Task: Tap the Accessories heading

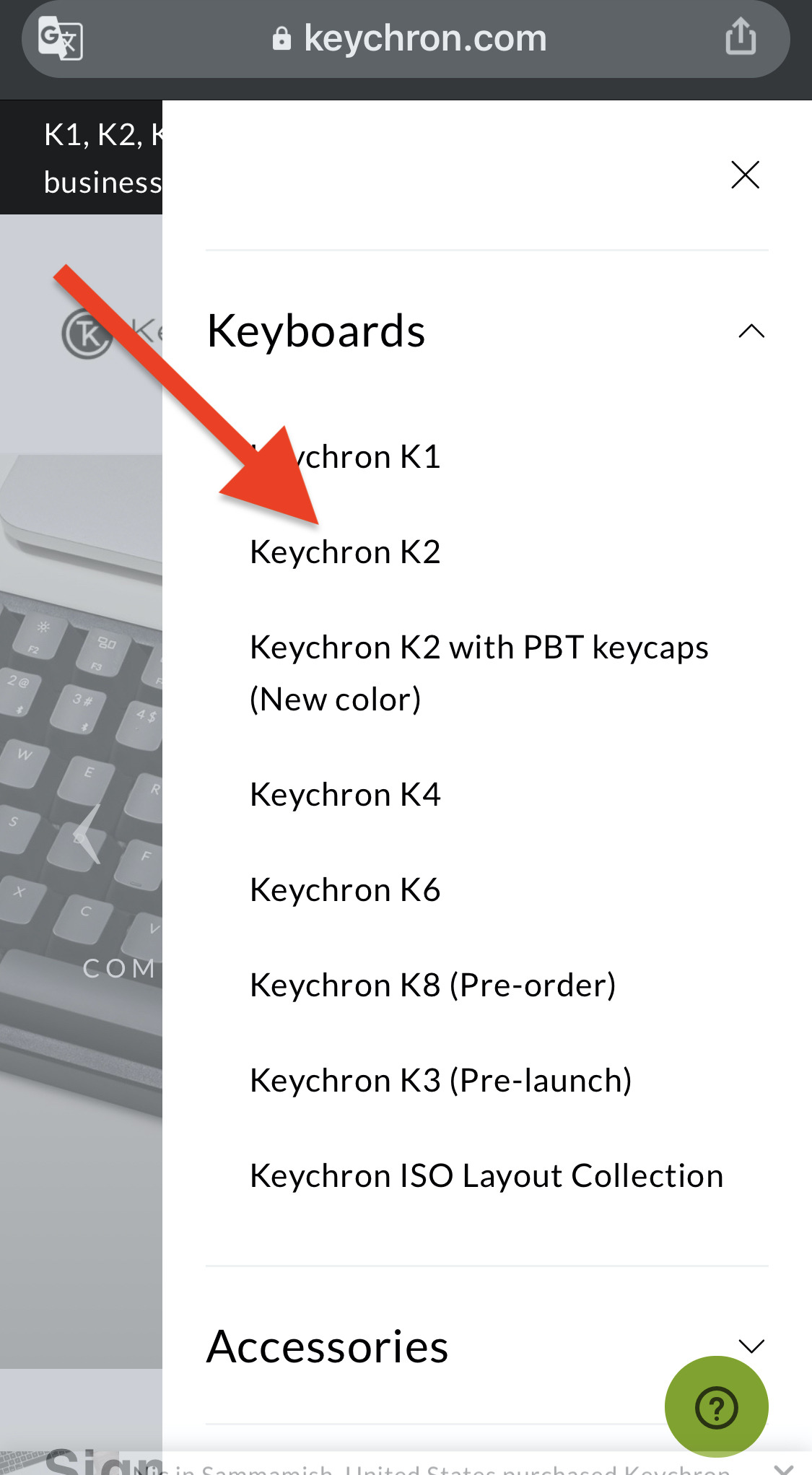Action: pos(328,1346)
